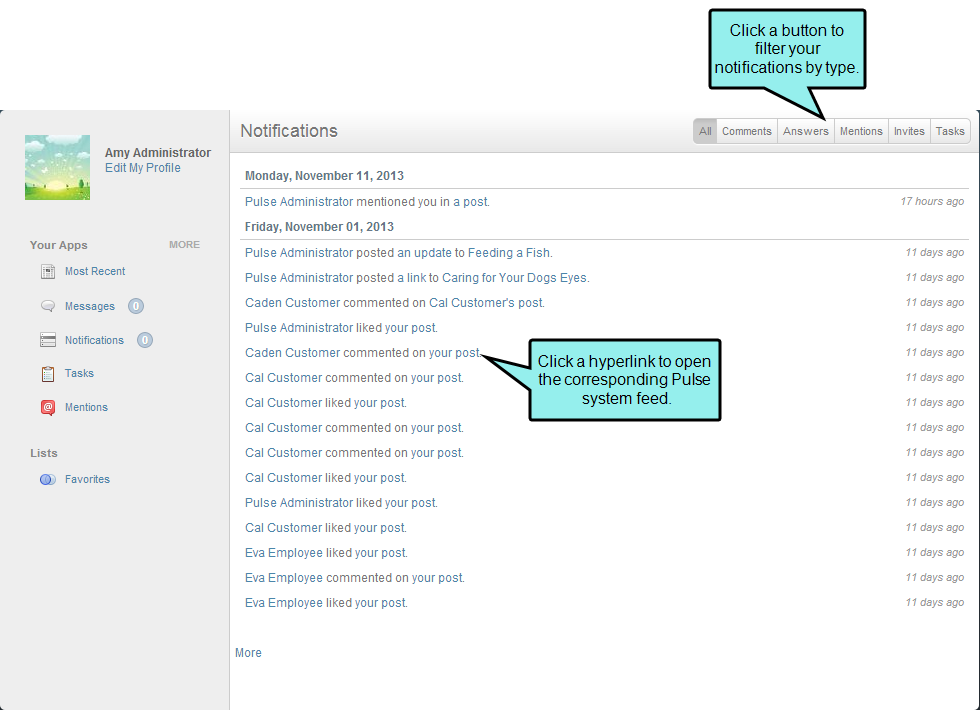Click Eva Employee in 'commented on your post'
Image resolution: width=980 pixels, height=710 pixels.
coord(284,578)
